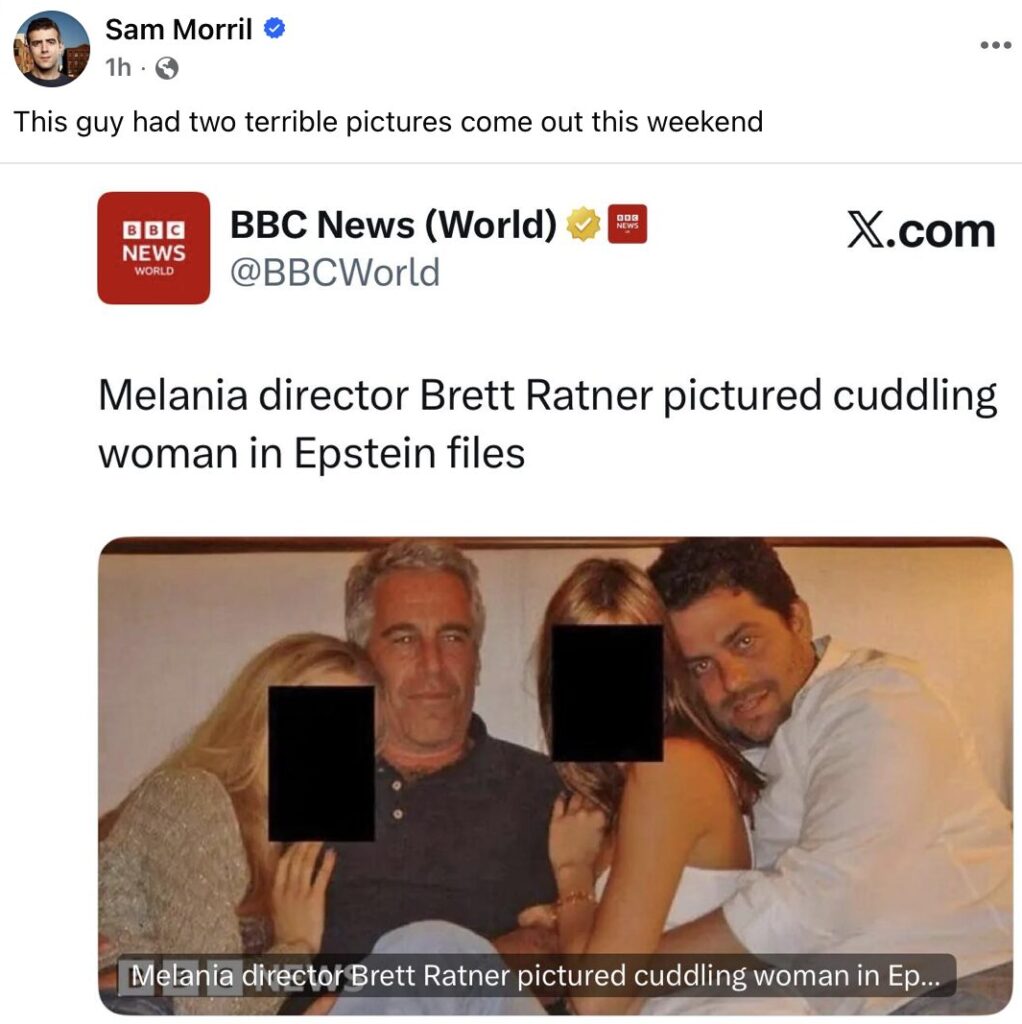The width and height of the screenshot is (1022, 1024).
Task: Open the post's 1h timestamp
Action: (117, 68)
